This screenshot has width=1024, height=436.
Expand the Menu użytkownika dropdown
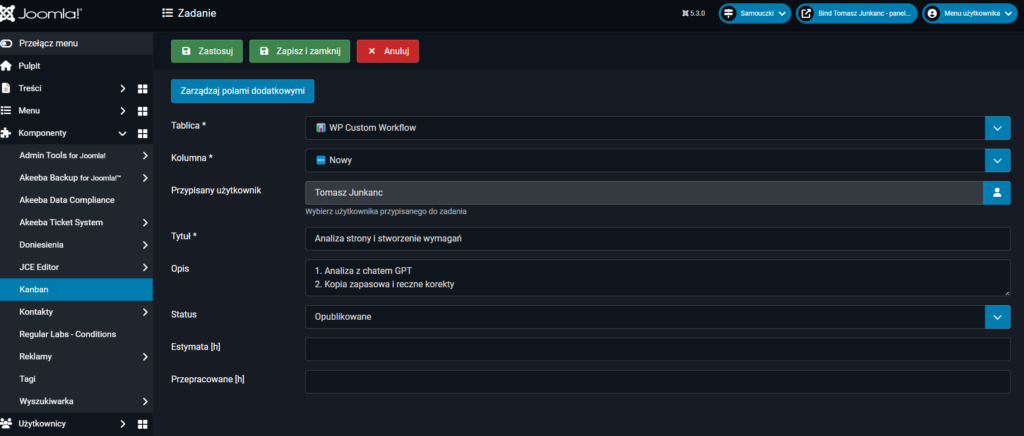click(968, 14)
